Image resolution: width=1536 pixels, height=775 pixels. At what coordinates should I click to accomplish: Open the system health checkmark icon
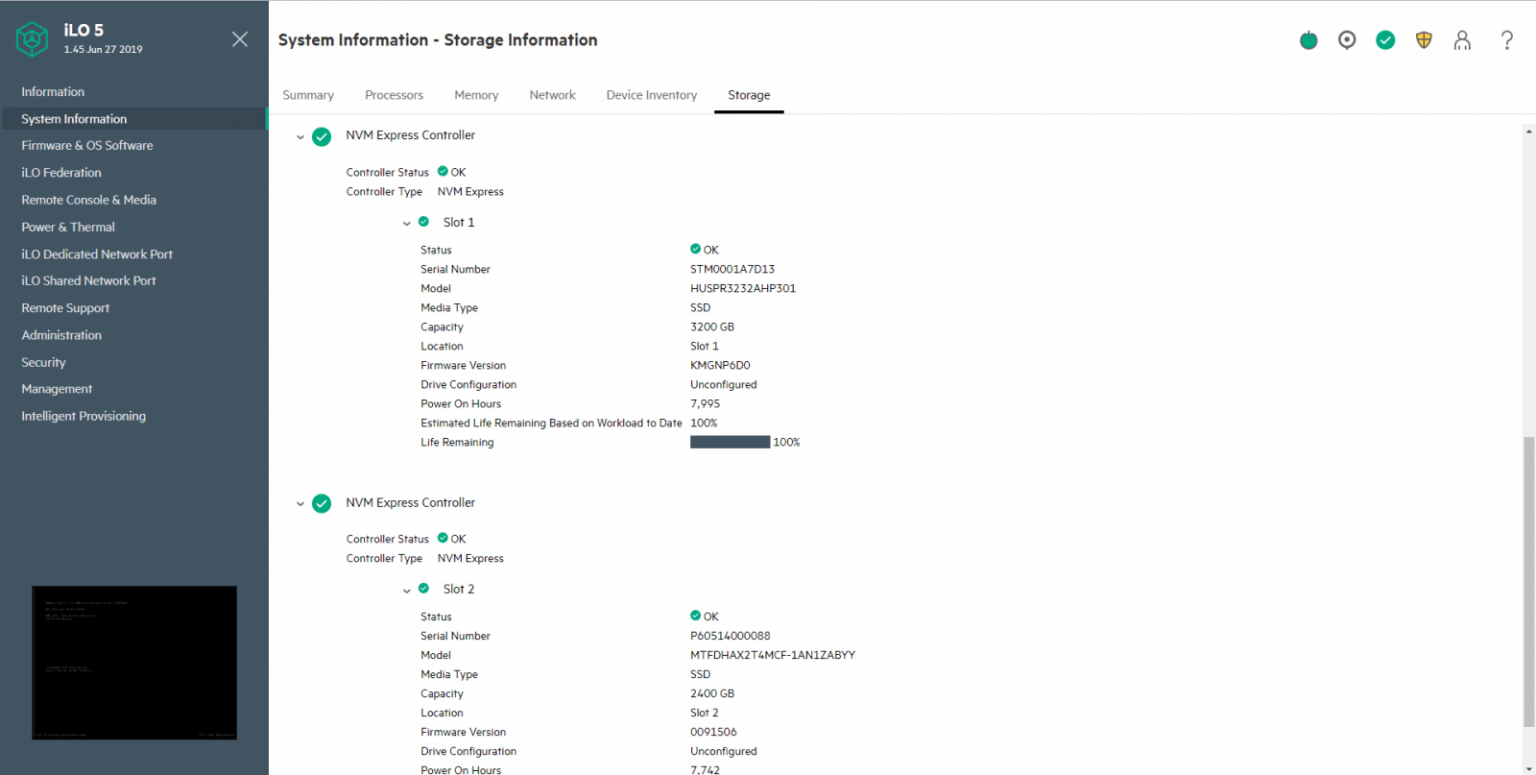pyautogui.click(x=1385, y=40)
